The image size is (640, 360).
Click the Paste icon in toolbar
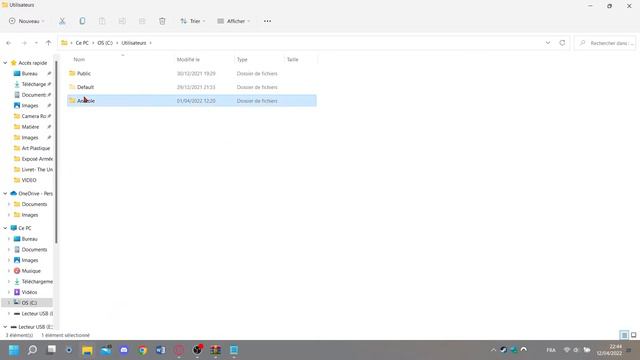(102, 21)
